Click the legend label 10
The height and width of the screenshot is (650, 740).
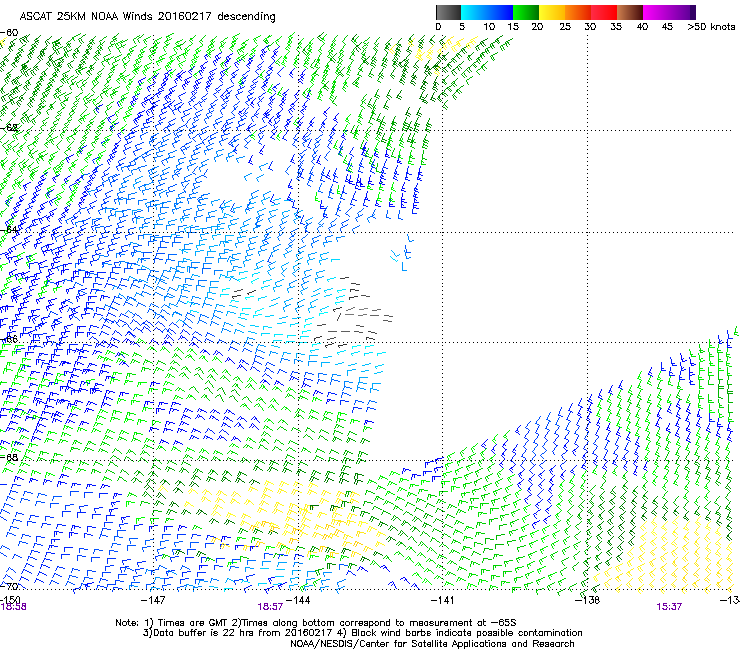489,27
